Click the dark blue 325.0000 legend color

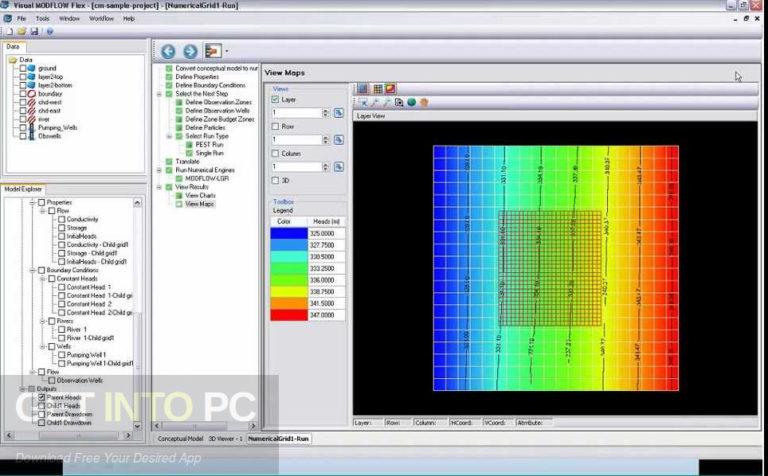[x=289, y=234]
